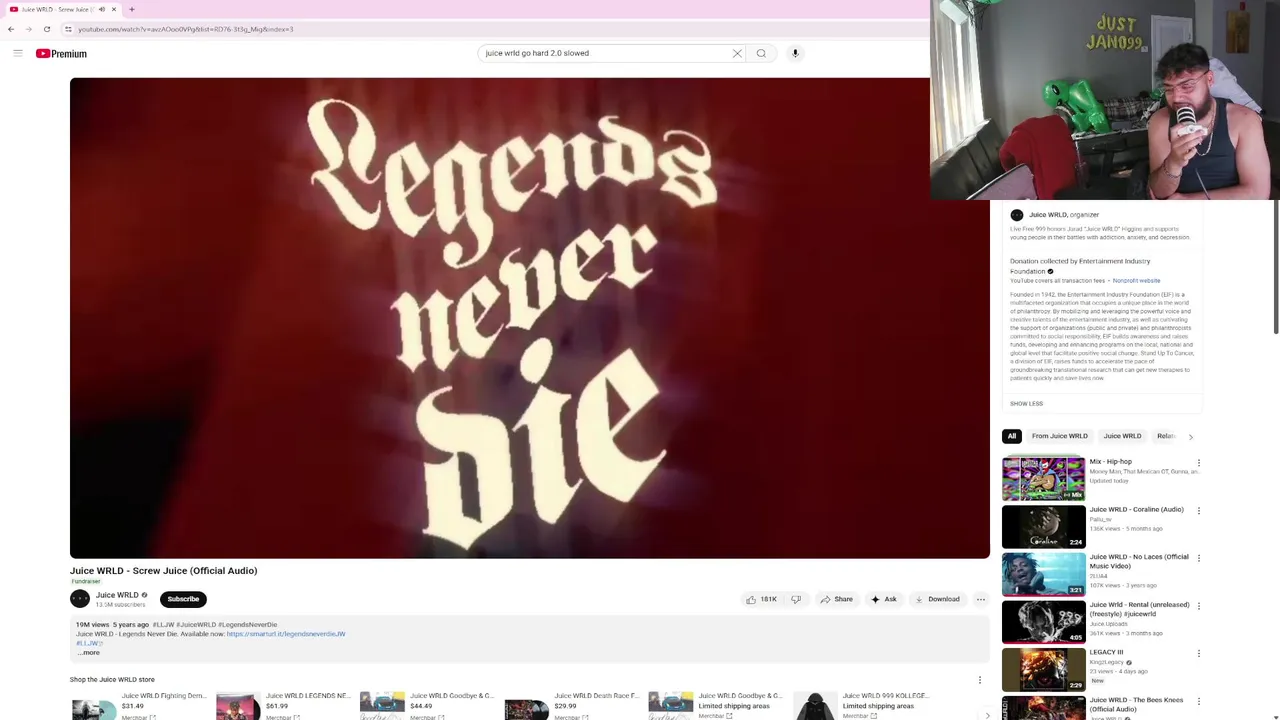Screen dimensions: 1280x720
Task: Dislike the video with thumbs down
Action: pos(796,599)
